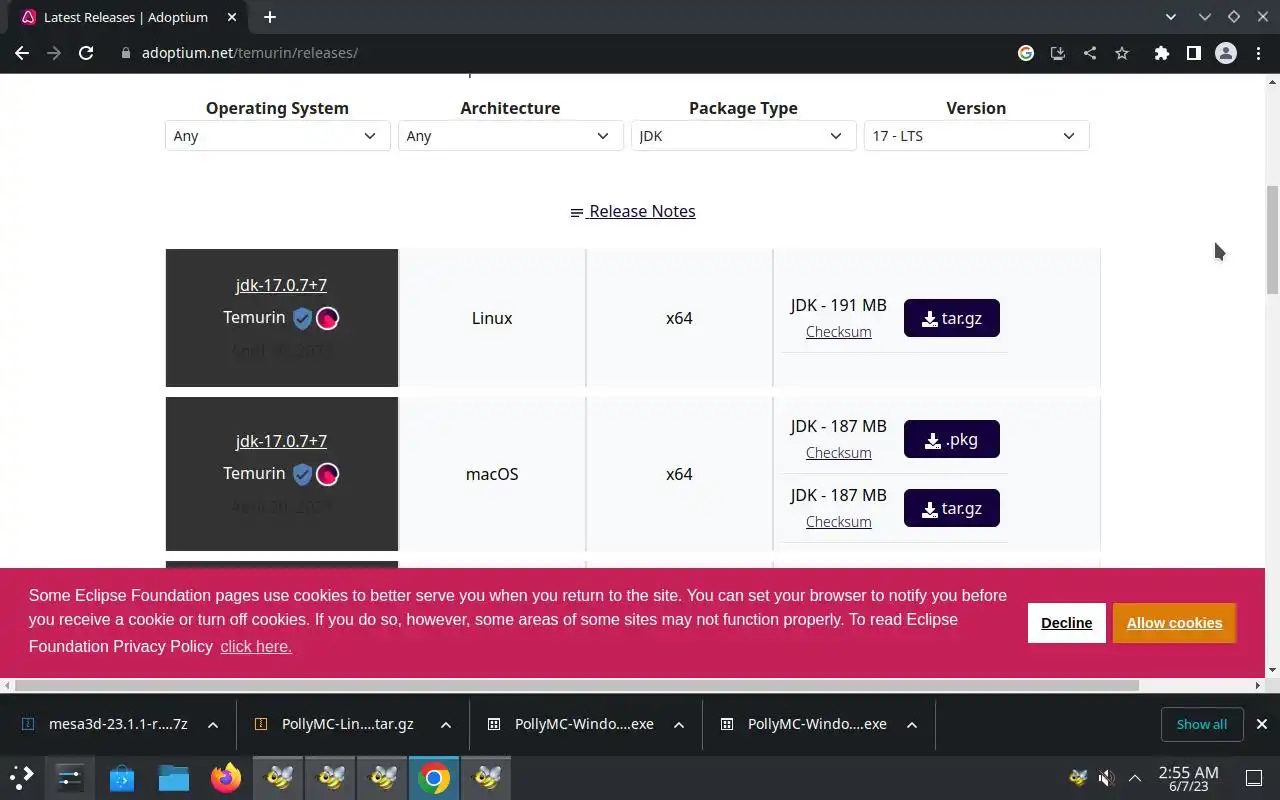Click the muted volume tray icon
Image resolution: width=1280 pixels, height=800 pixels.
[1106, 777]
